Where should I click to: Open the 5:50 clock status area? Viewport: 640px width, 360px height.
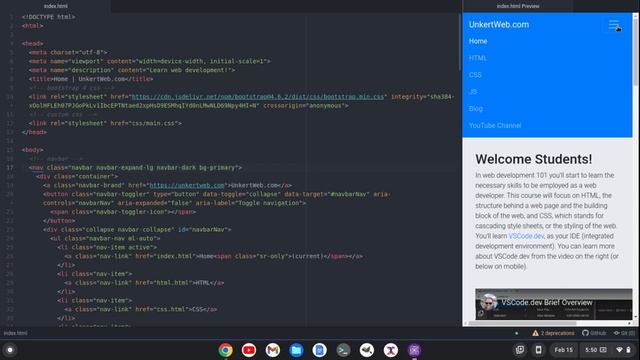point(596,350)
